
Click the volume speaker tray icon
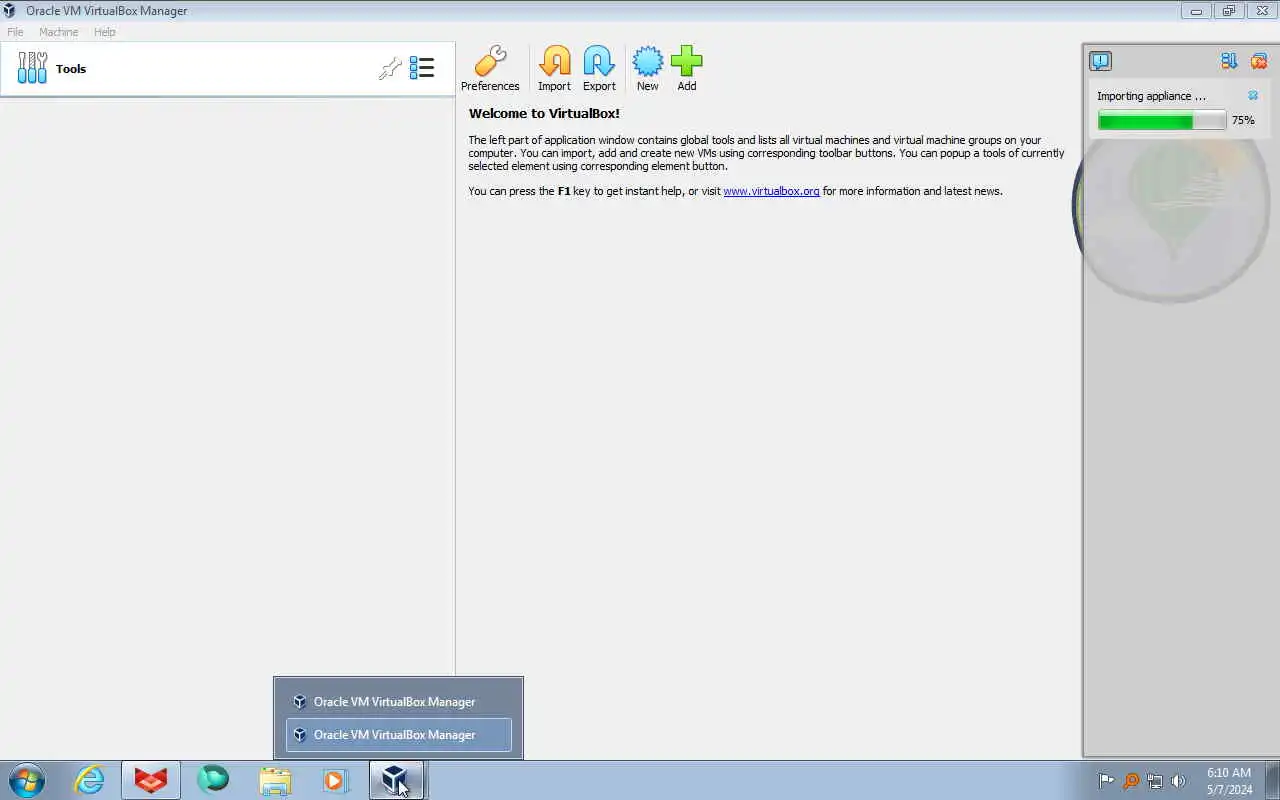[x=1178, y=781]
